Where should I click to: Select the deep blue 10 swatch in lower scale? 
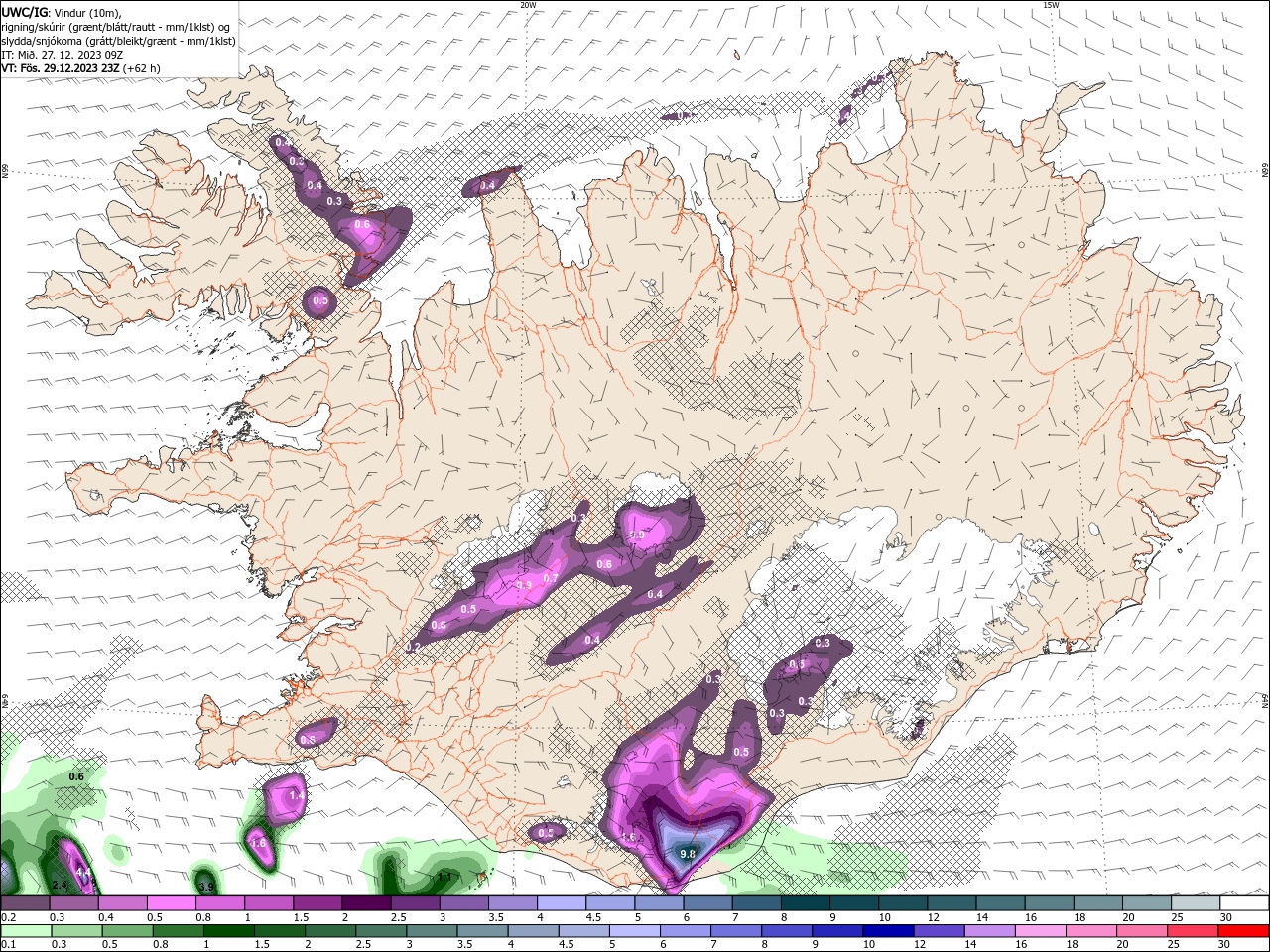click(x=888, y=930)
